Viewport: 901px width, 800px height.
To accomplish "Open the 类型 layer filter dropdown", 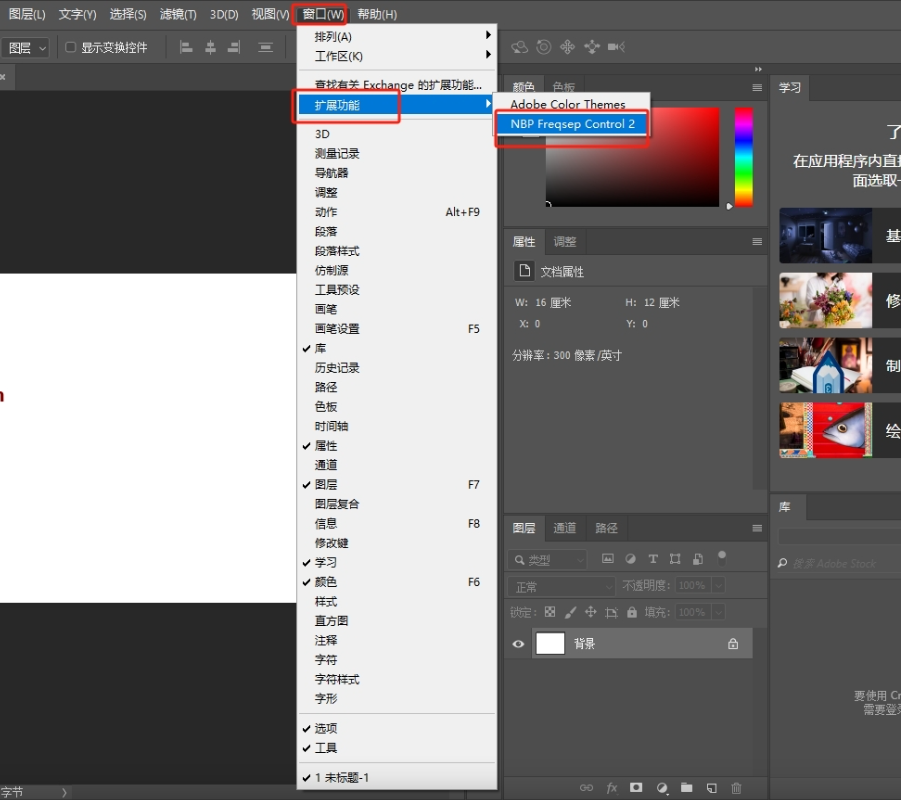I will tap(548, 560).
